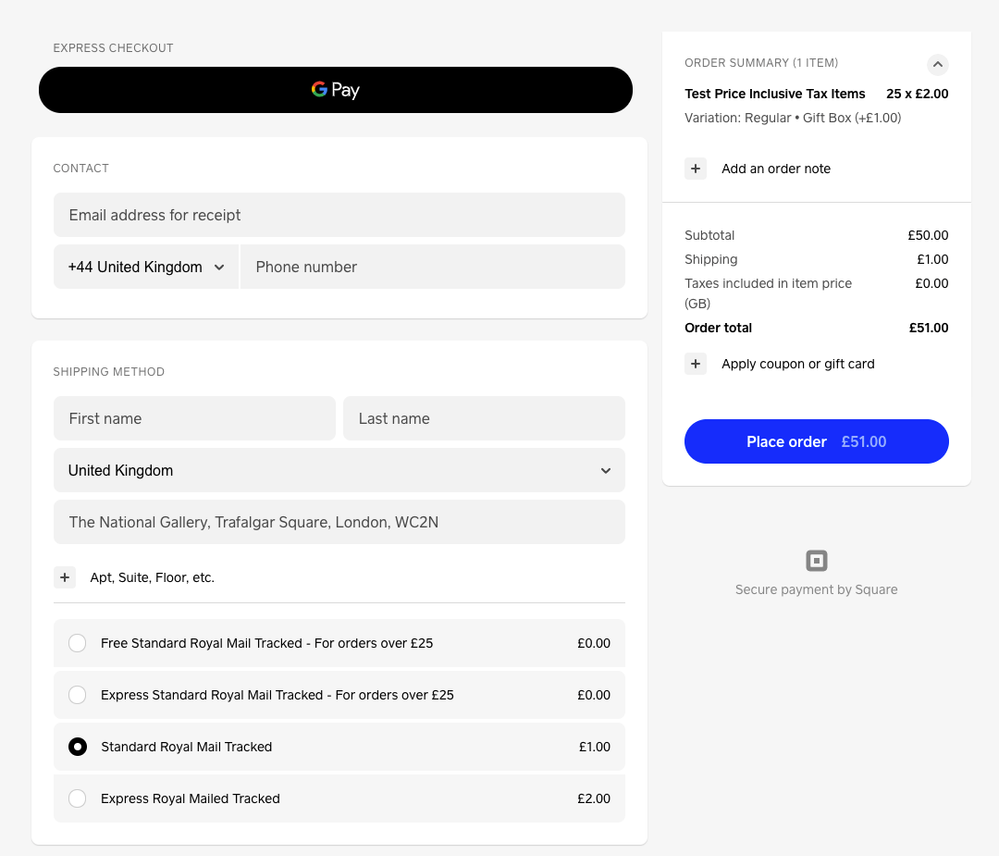The height and width of the screenshot is (856, 999).
Task: Collapse the order summary with the chevron
Action: click(937, 64)
